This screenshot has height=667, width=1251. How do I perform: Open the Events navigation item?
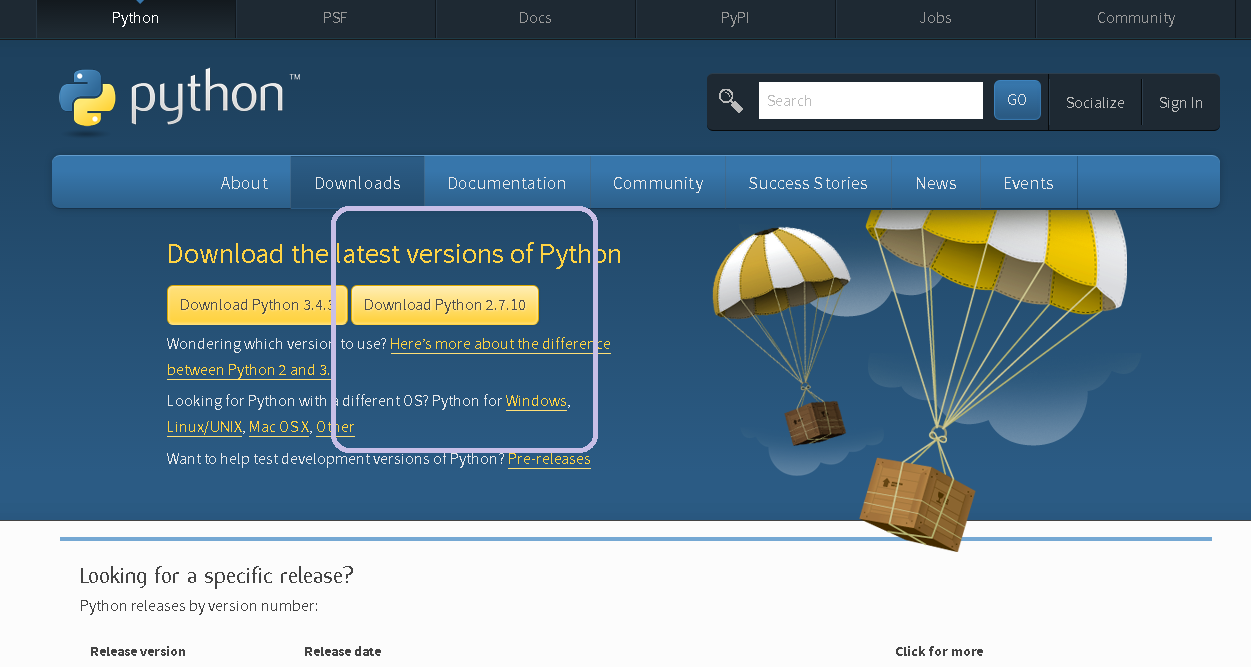coord(1028,183)
